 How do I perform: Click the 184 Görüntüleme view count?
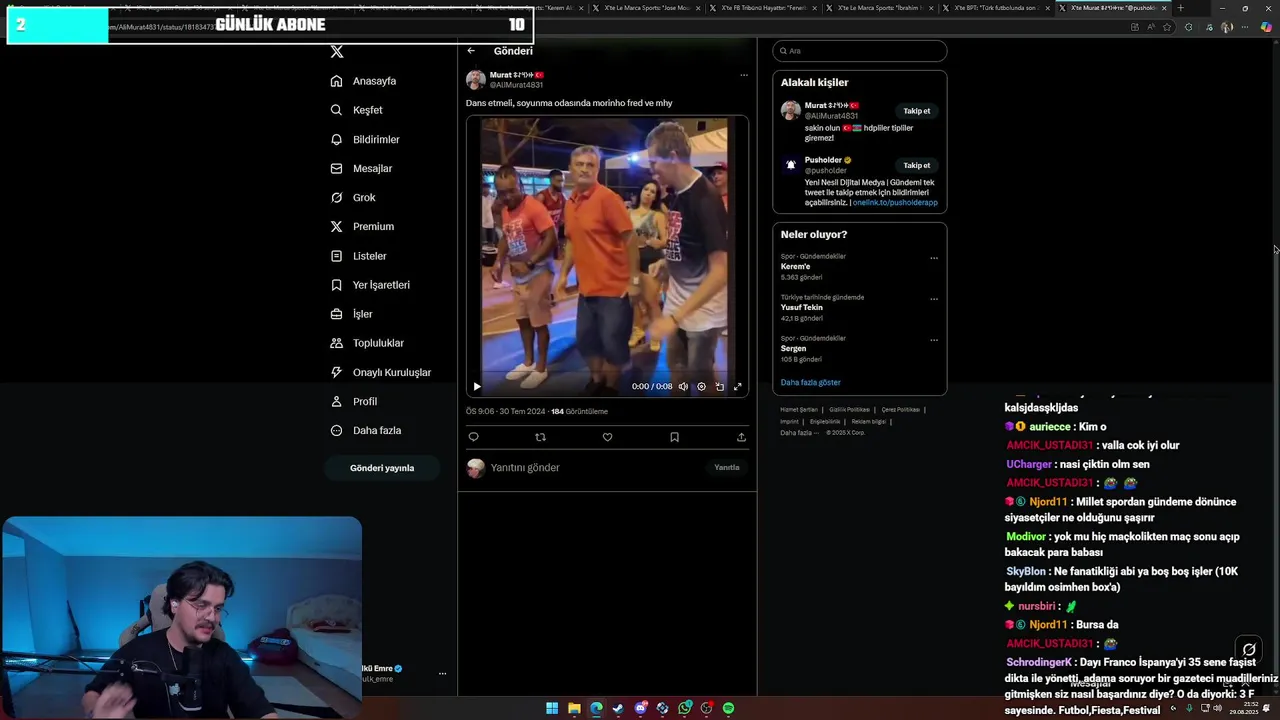pos(579,411)
